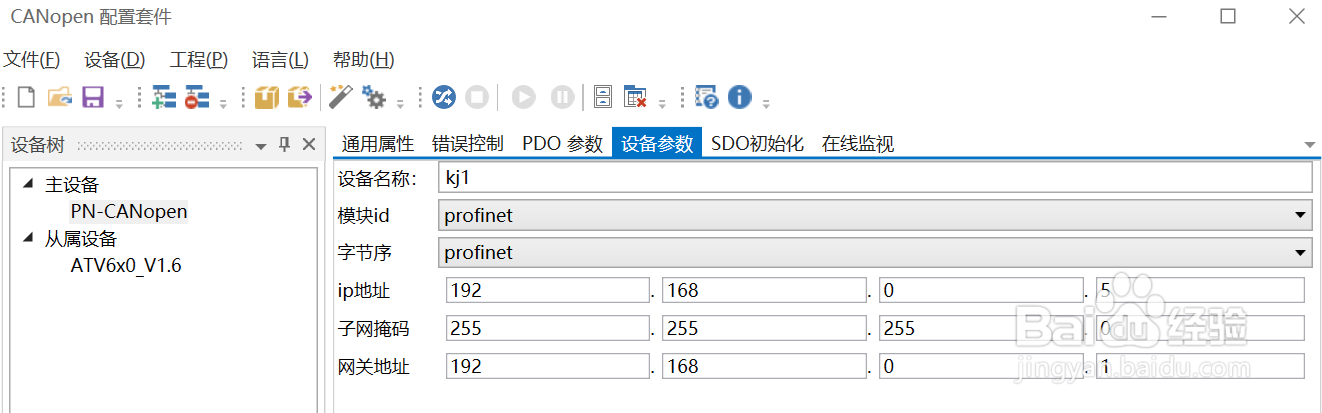
Task: Click the blue shuffle connect icon
Action: (443, 97)
